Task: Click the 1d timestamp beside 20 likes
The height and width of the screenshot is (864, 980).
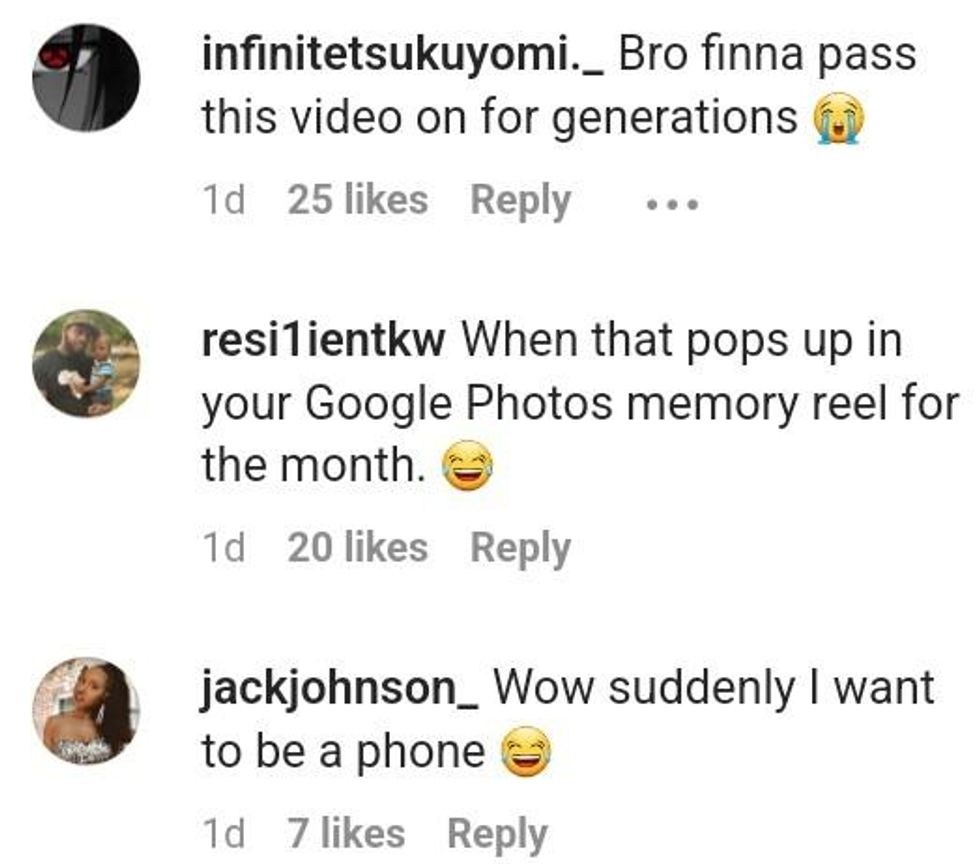Action: [223, 548]
